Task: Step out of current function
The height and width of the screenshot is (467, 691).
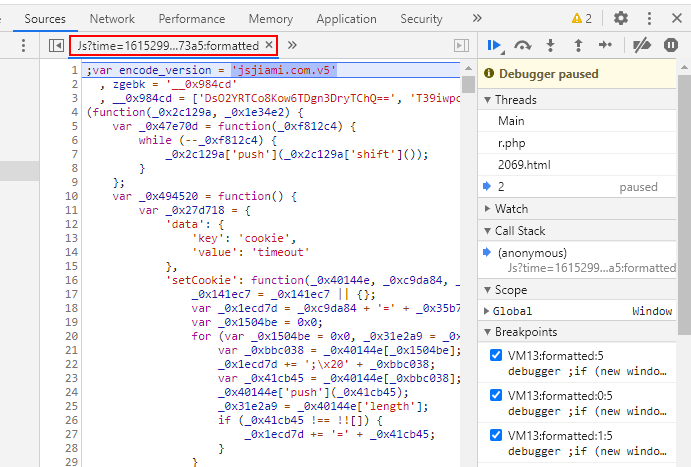Action: 577,45
